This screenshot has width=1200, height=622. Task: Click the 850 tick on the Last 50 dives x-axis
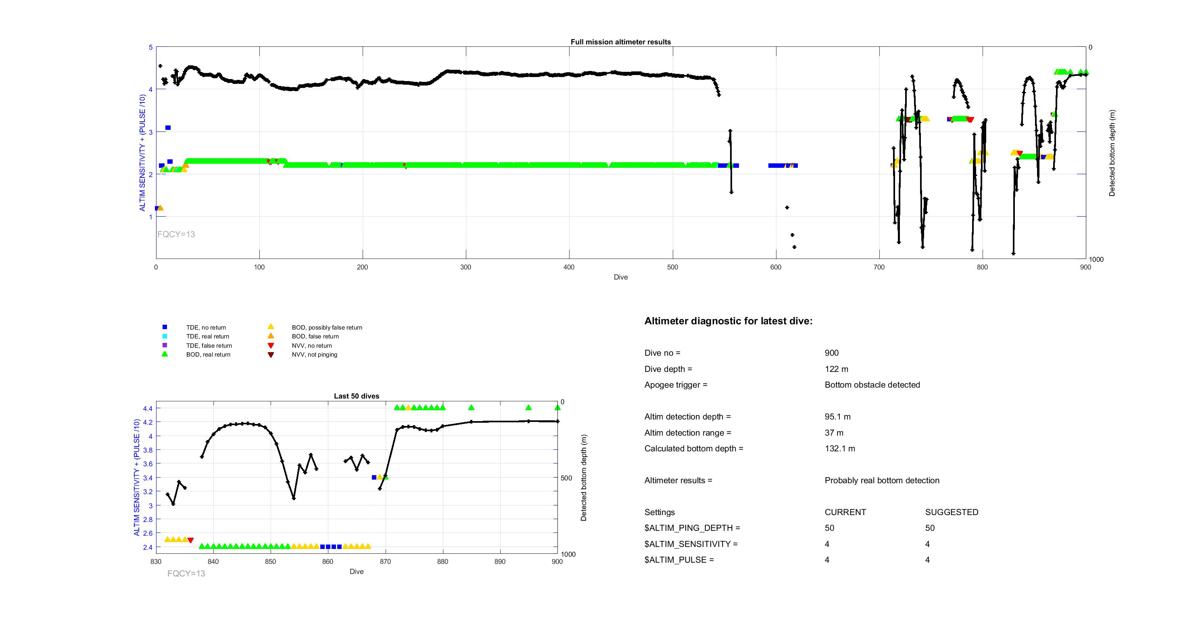point(270,562)
